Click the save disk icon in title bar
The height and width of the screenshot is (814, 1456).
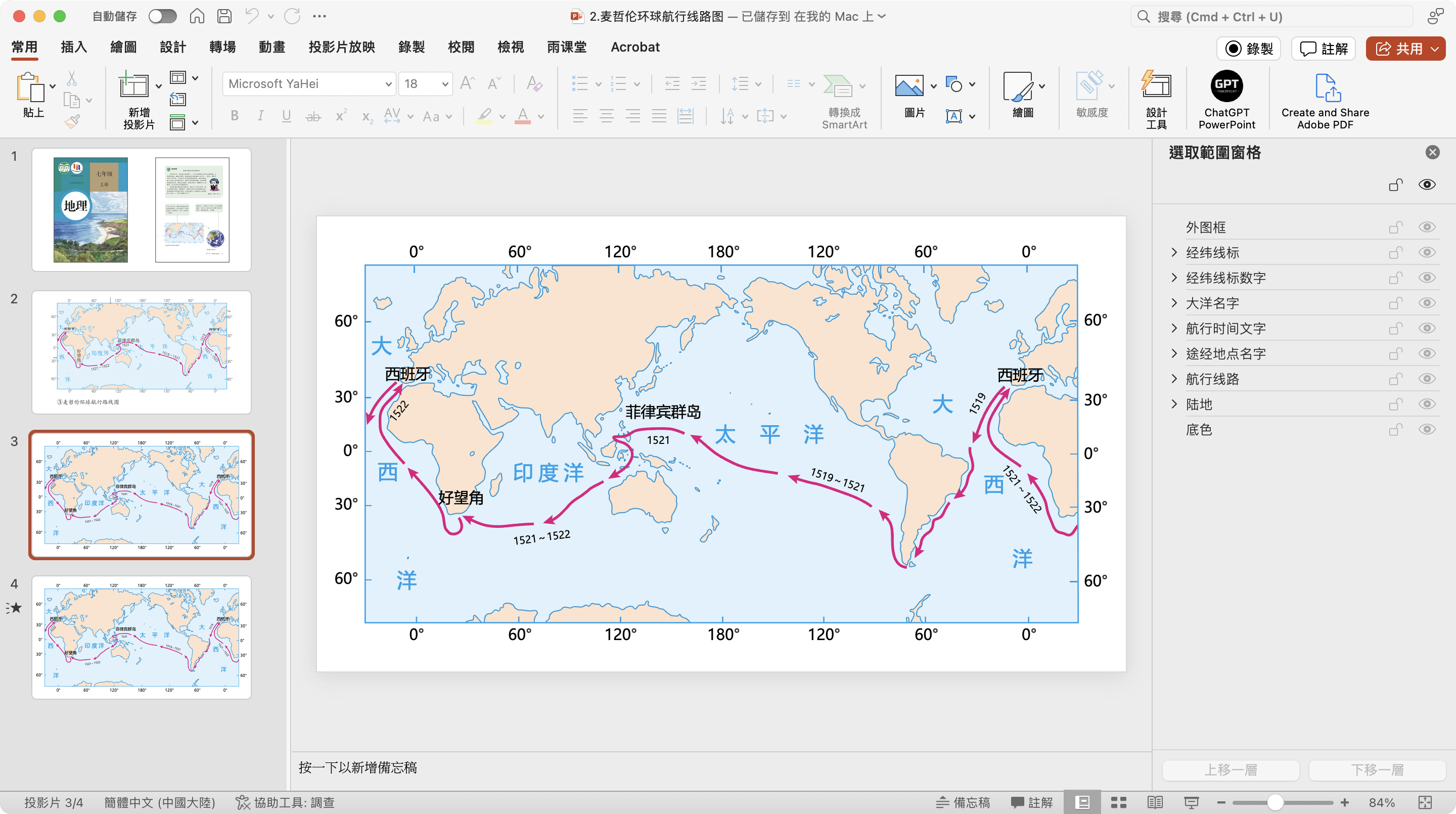point(224,16)
